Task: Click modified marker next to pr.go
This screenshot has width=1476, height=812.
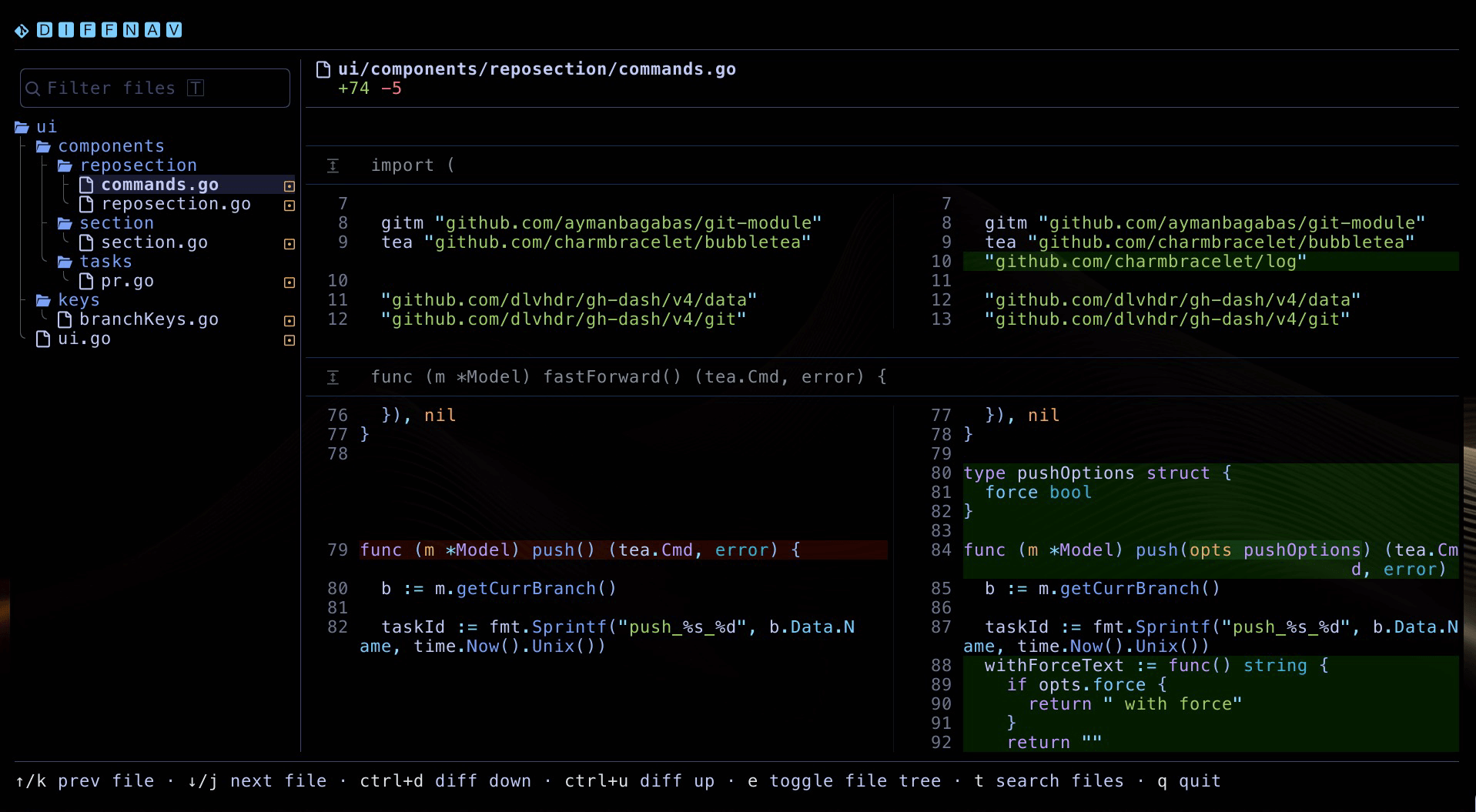Action: [x=290, y=282]
